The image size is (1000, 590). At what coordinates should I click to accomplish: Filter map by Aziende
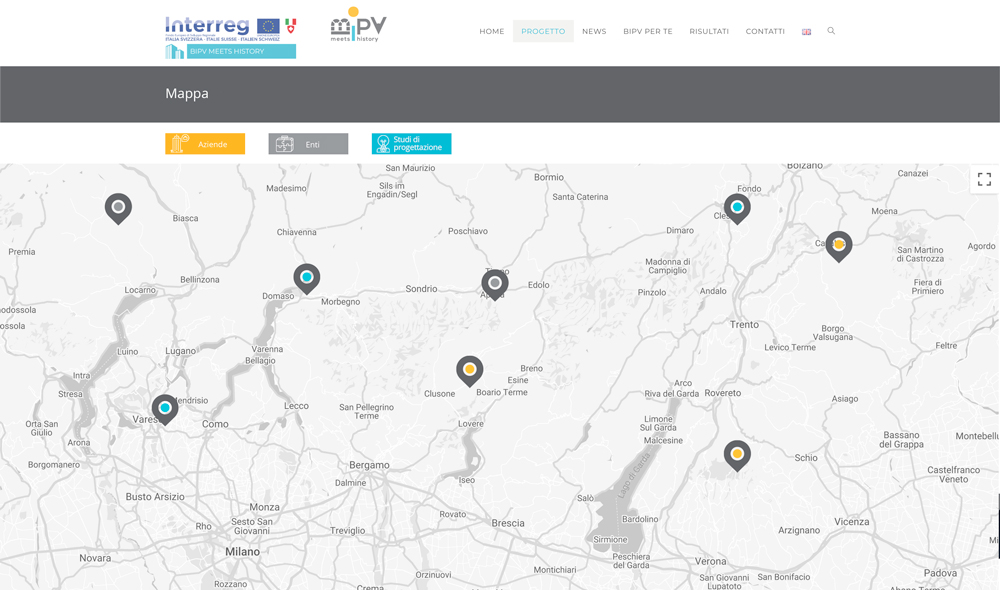(x=205, y=144)
